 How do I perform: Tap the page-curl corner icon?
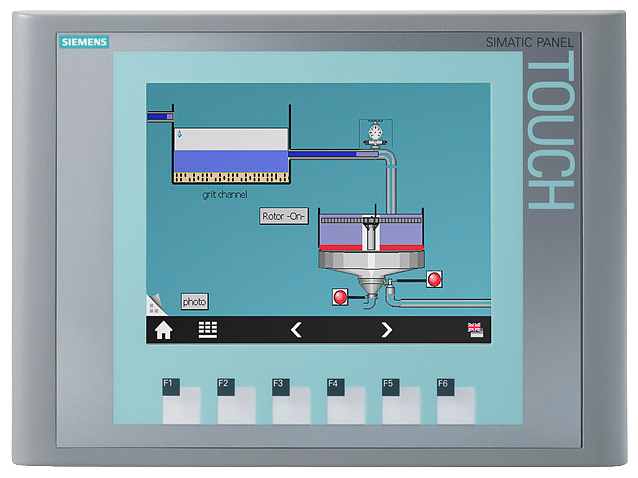[155, 305]
